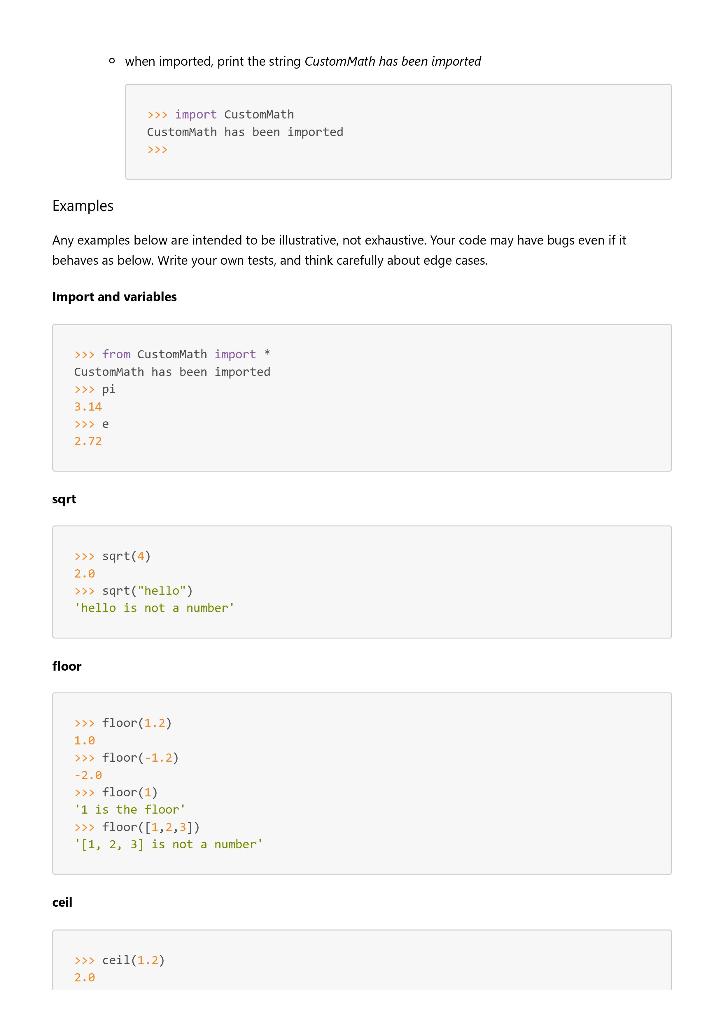
Task: Click the output '1 is the floor'
Action: [x=129, y=810]
